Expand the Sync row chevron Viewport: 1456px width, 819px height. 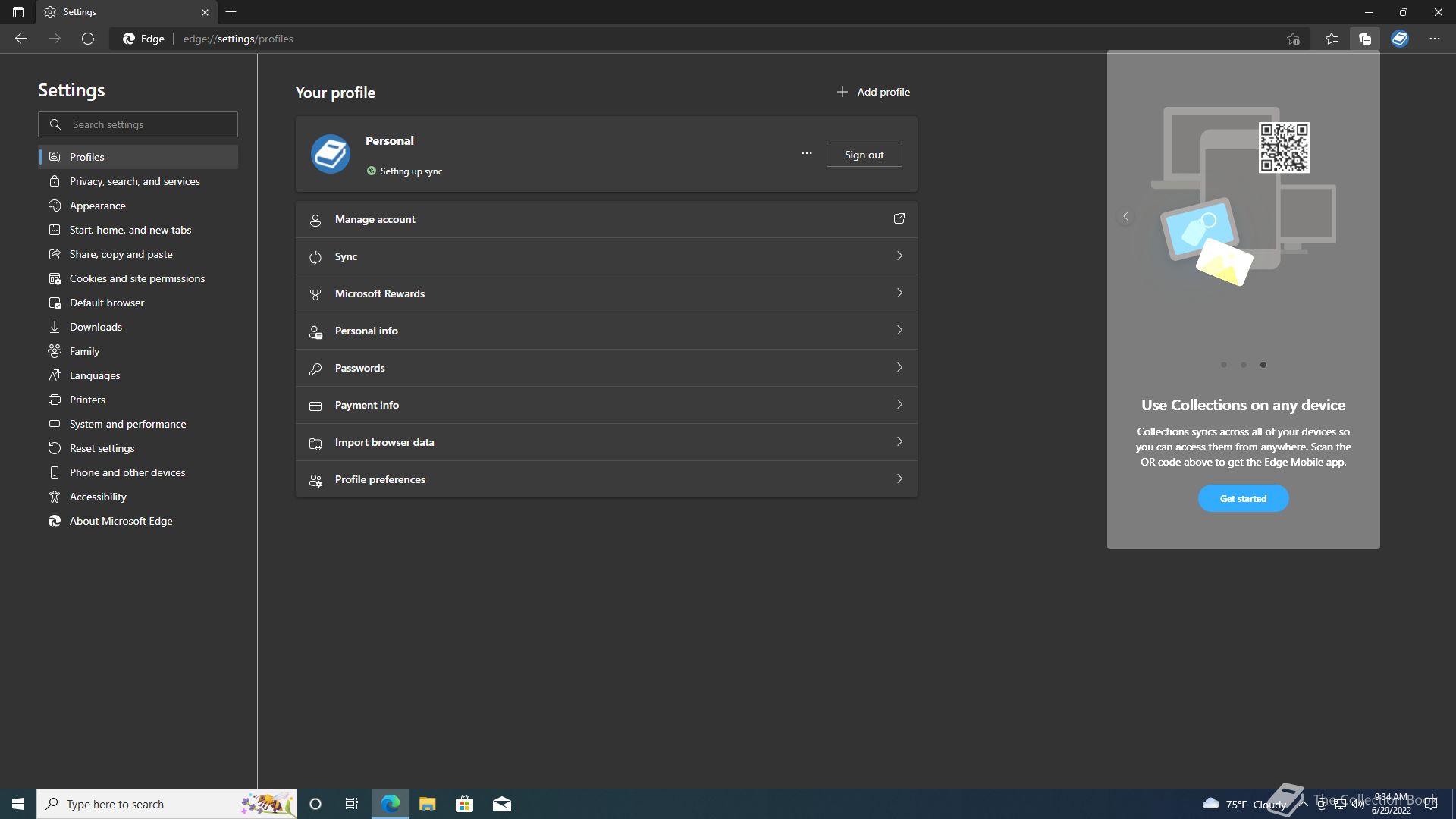[x=899, y=256]
